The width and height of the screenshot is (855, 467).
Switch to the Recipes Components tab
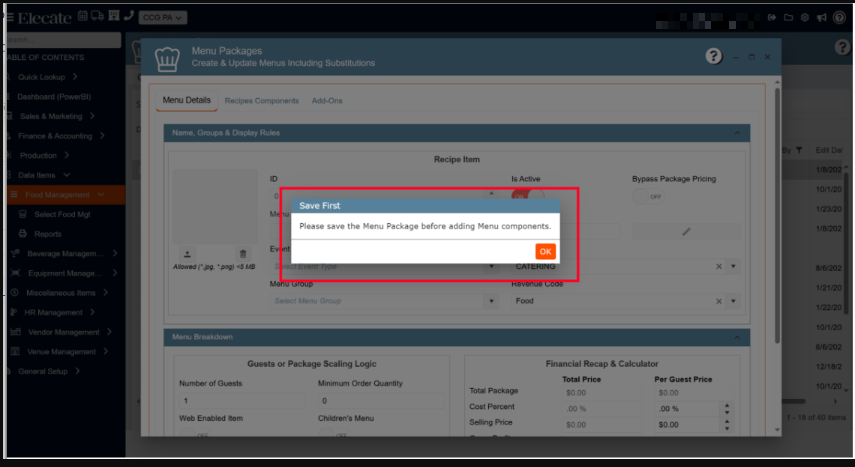pyautogui.click(x=261, y=101)
